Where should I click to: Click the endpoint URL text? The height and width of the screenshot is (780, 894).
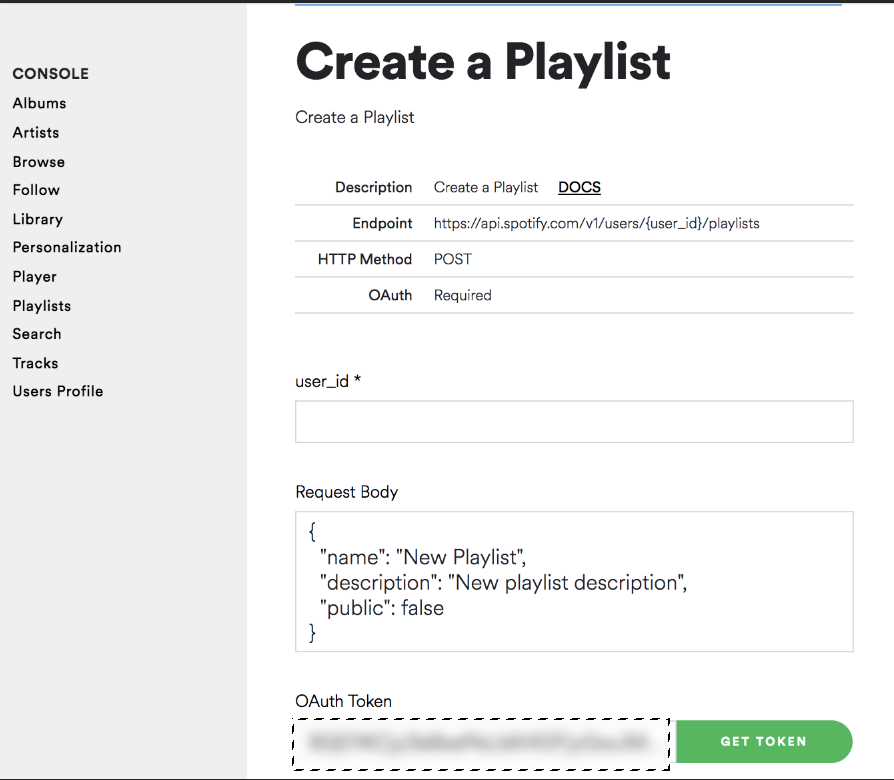click(x=596, y=223)
